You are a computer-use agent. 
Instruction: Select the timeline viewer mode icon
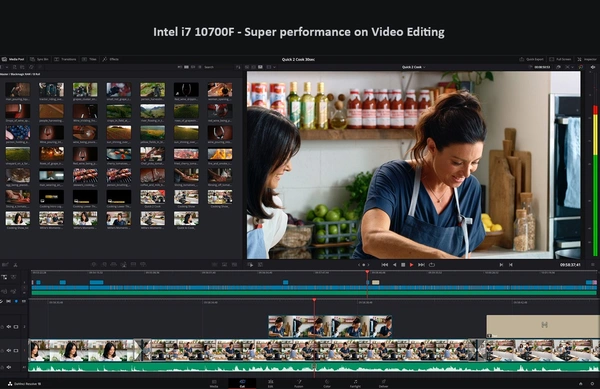(260, 67)
